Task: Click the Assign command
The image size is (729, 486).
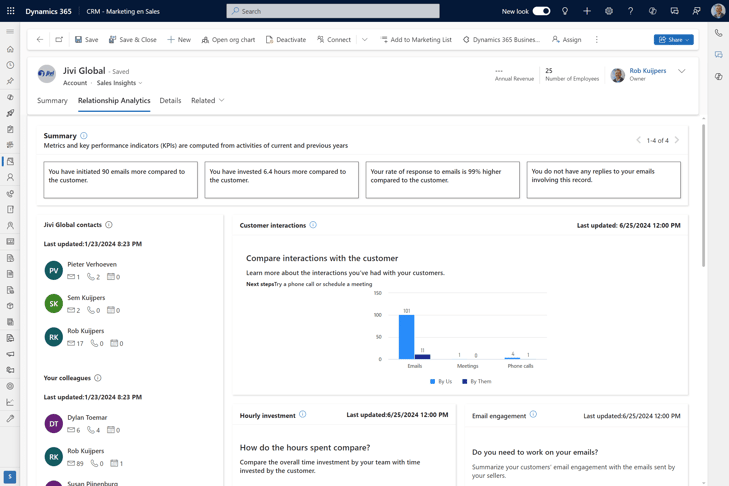Action: [567, 40]
